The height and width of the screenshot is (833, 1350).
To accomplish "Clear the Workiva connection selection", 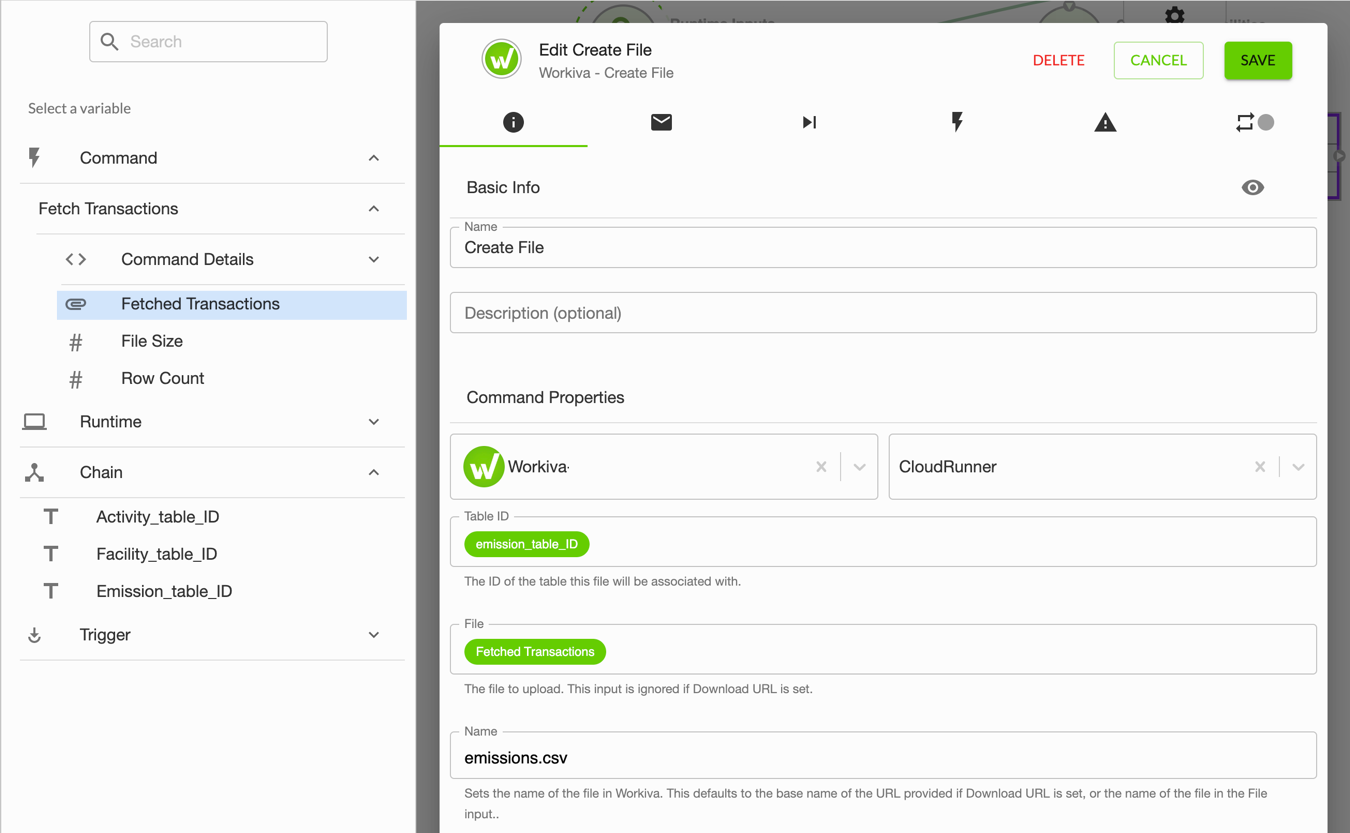I will (x=821, y=467).
